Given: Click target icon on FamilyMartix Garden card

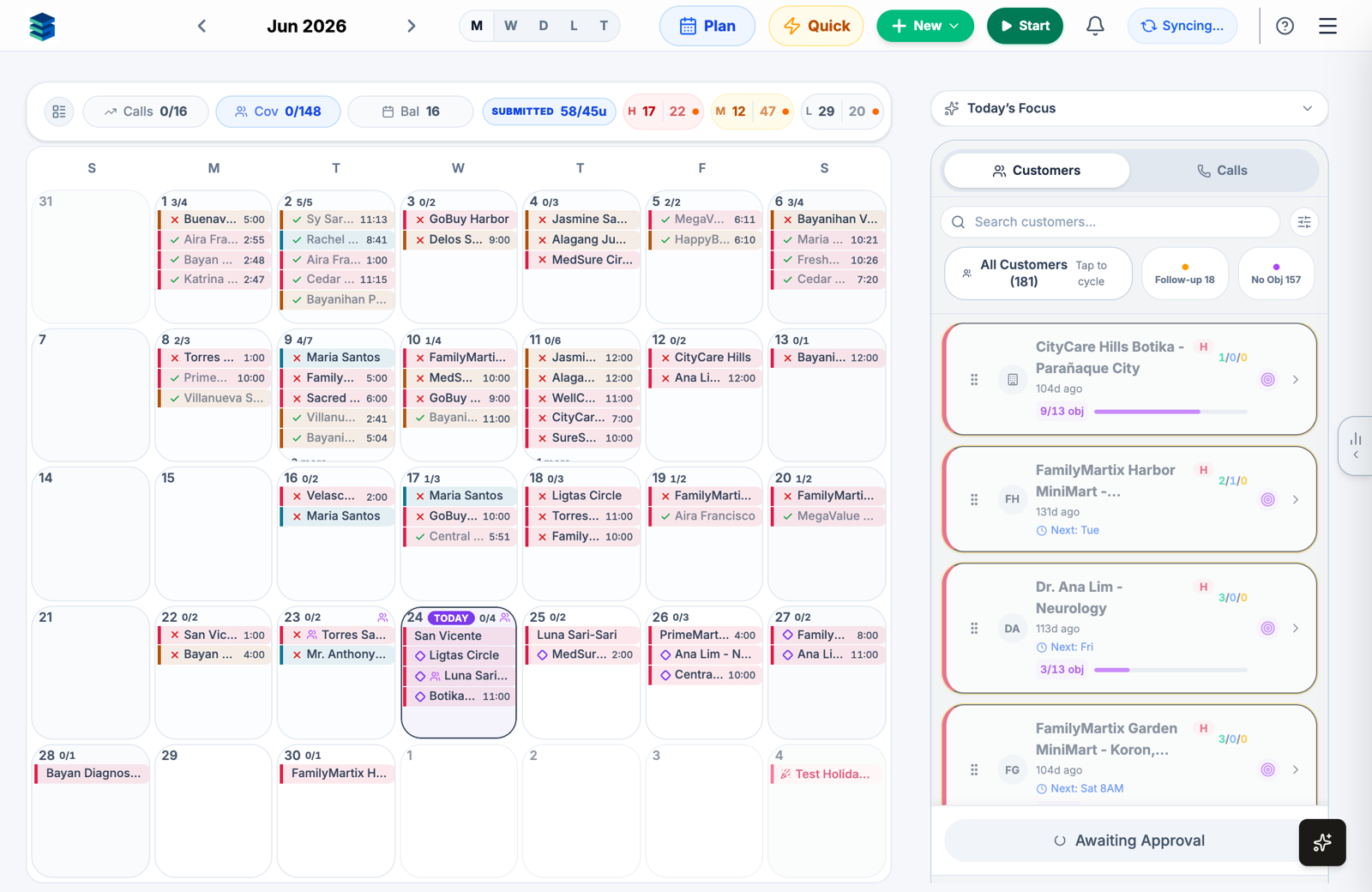Looking at the screenshot, I should [1267, 770].
